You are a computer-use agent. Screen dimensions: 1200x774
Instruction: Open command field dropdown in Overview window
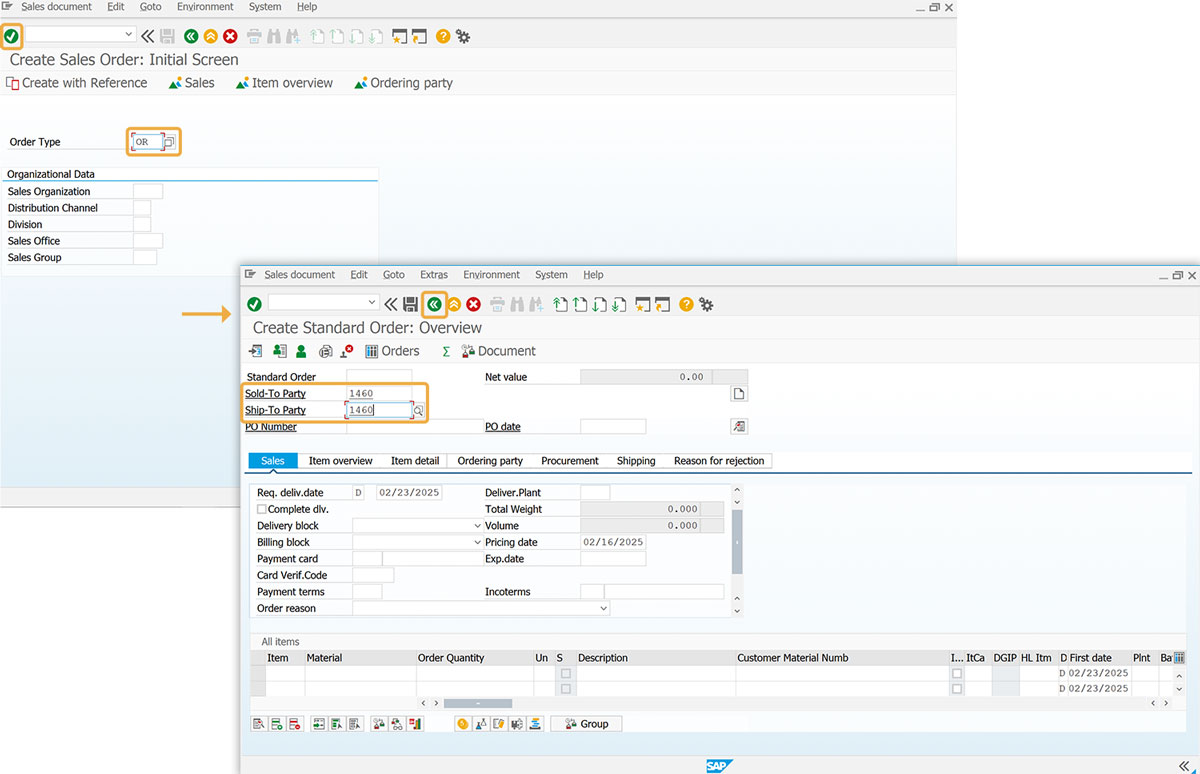tap(372, 302)
